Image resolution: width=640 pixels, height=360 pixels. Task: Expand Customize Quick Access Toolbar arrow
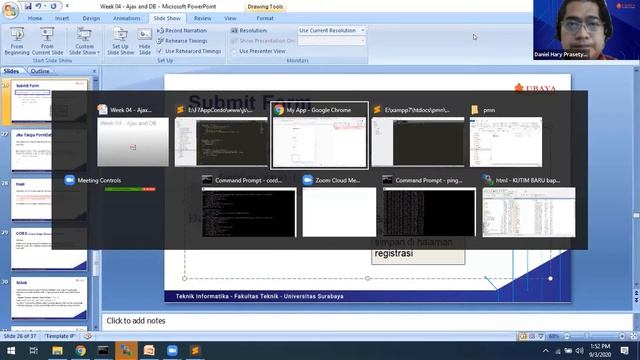pyautogui.click(x=67, y=6)
